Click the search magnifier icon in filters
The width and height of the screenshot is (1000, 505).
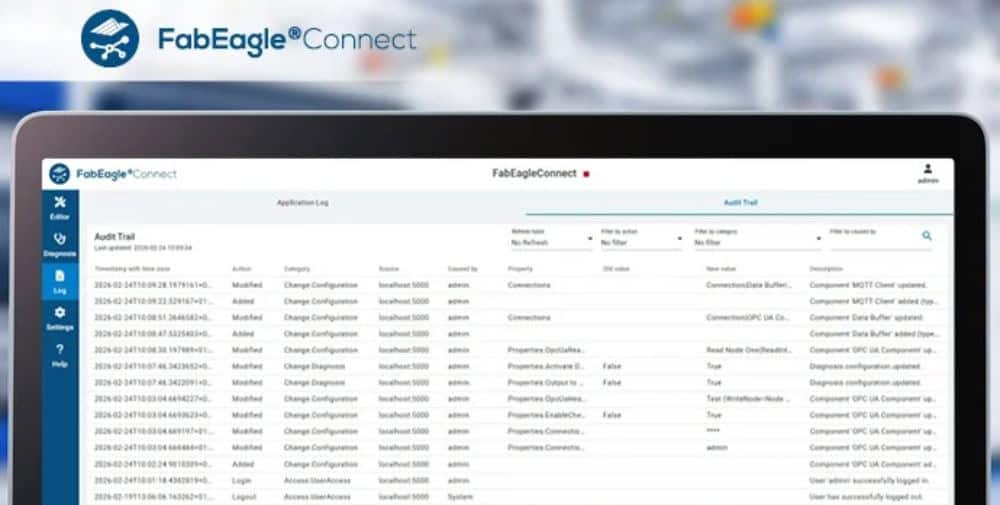[927, 236]
